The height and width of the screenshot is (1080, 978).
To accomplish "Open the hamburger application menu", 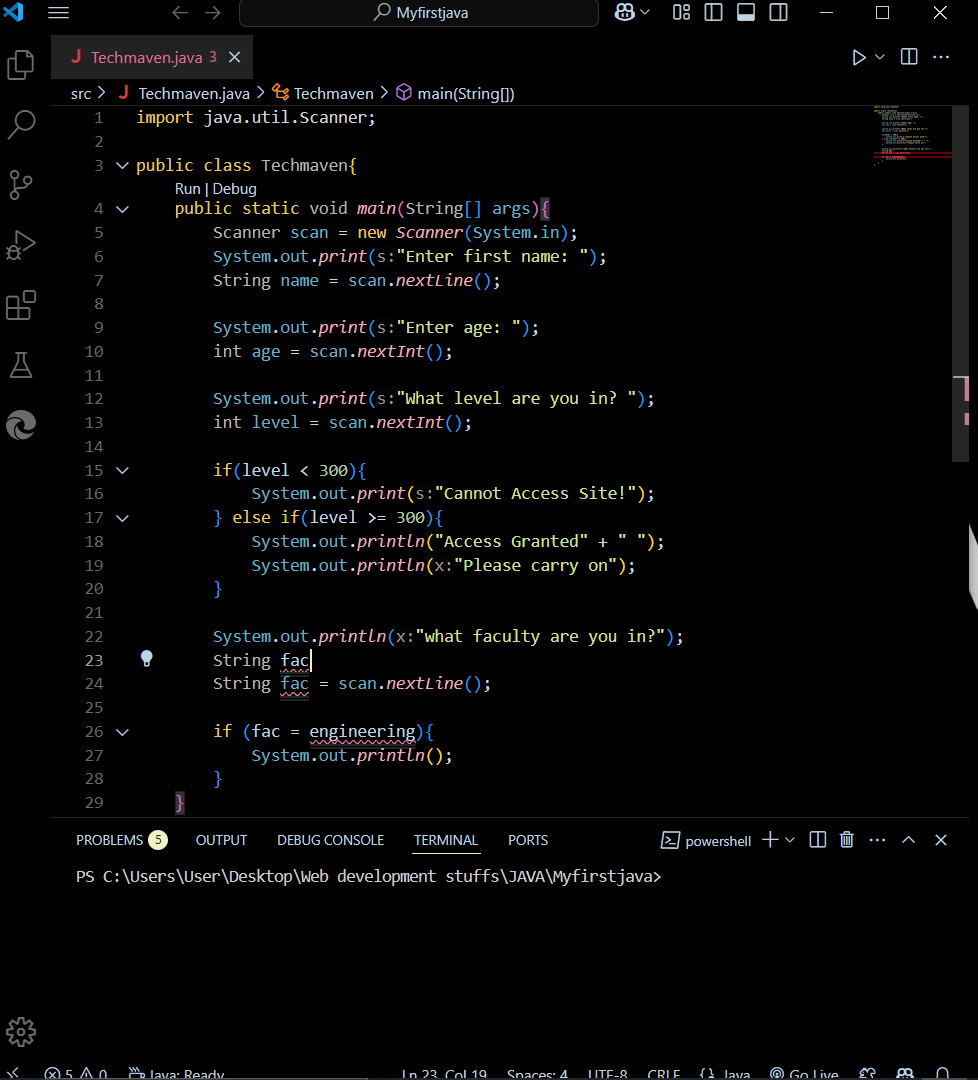I will [59, 12].
